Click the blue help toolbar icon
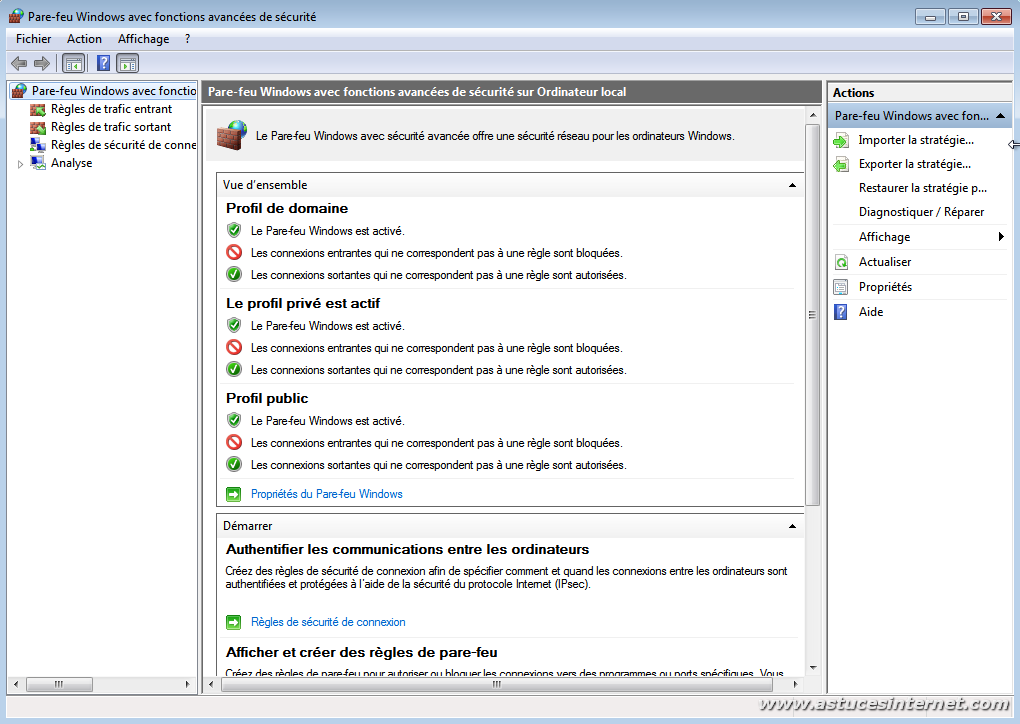 [x=103, y=64]
